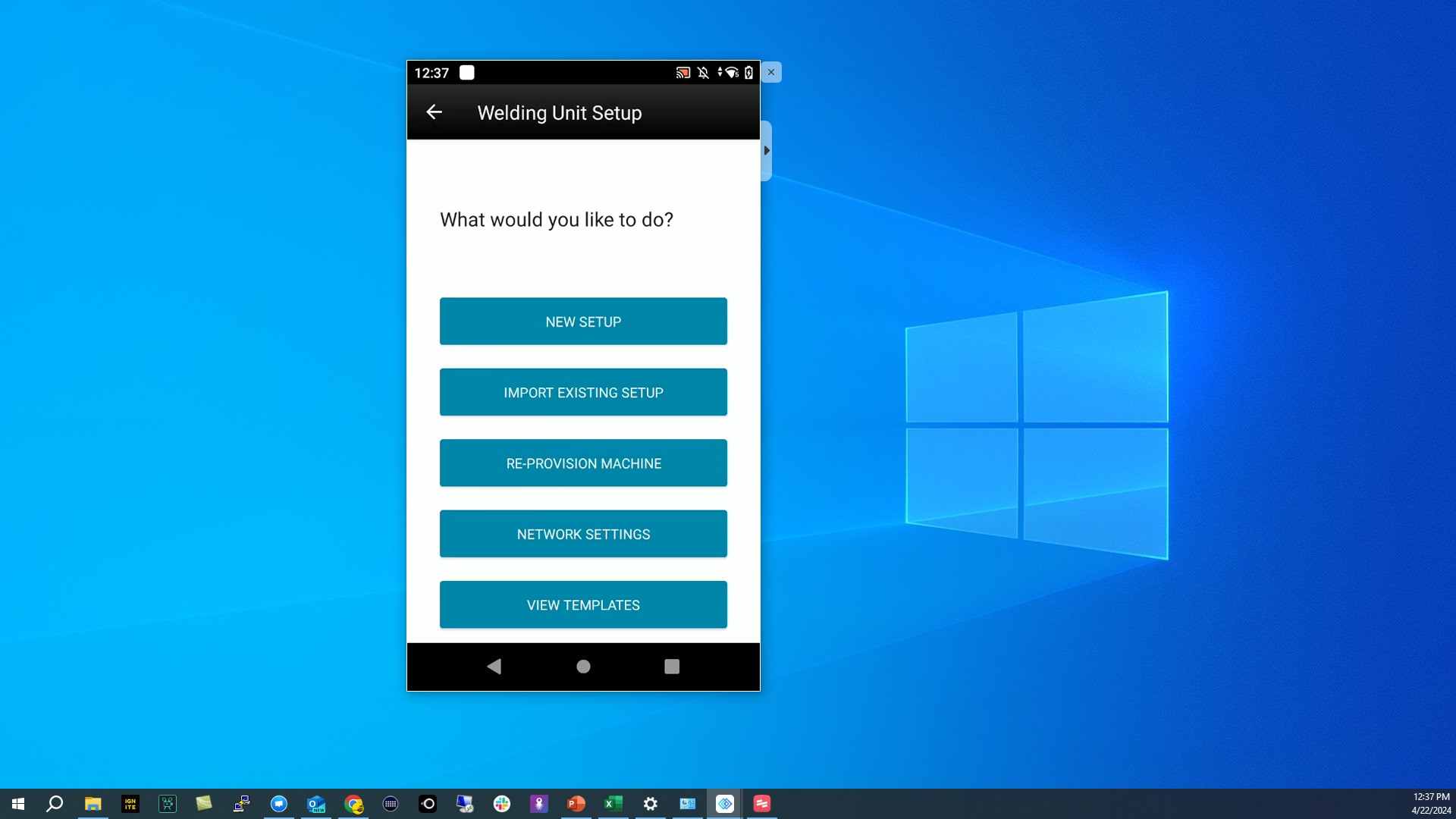Tap the back arrow beside Welding Unit Setup
This screenshot has width=1456, height=819.
coord(434,112)
